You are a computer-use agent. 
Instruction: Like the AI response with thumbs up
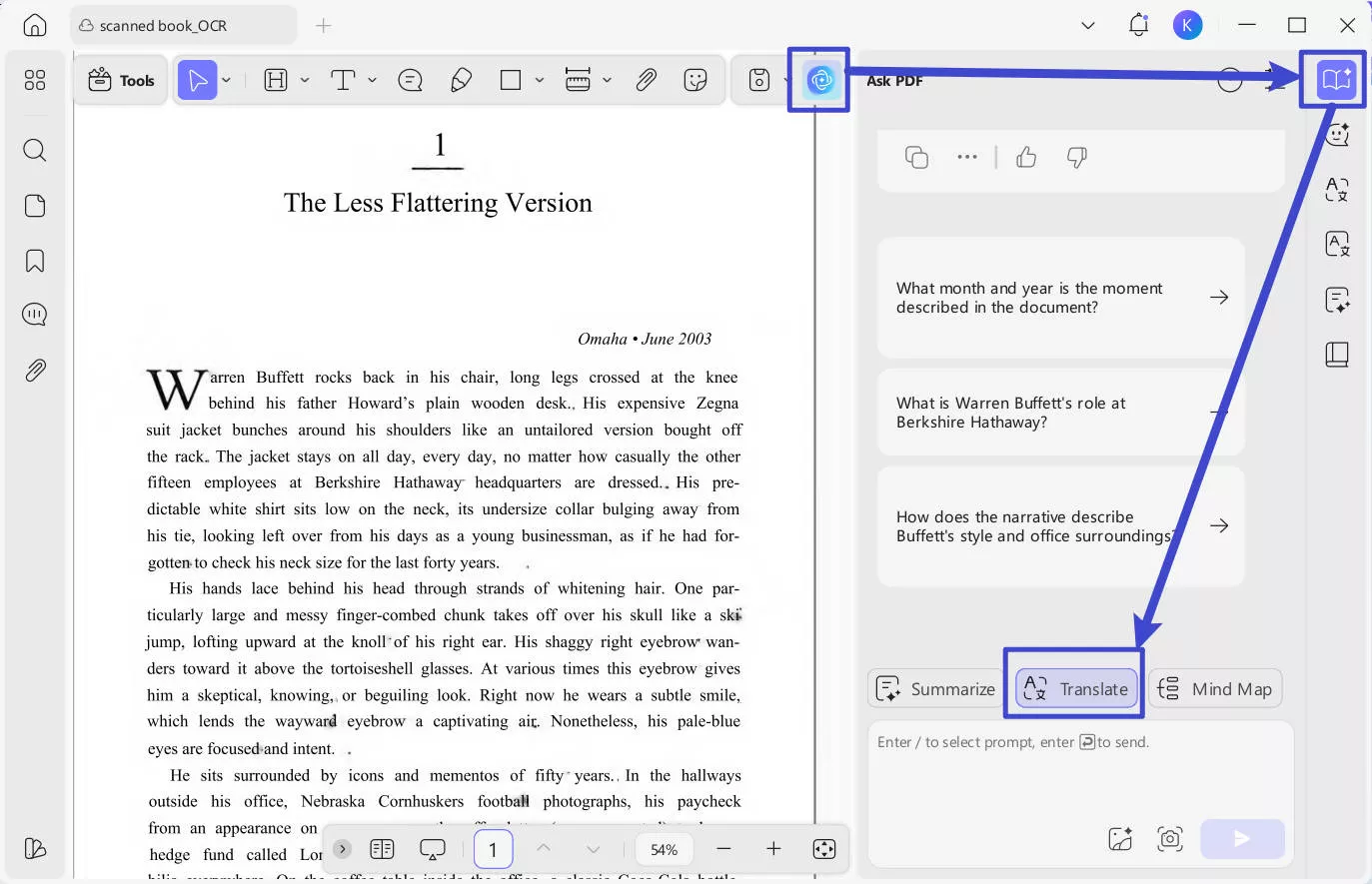(x=1026, y=157)
